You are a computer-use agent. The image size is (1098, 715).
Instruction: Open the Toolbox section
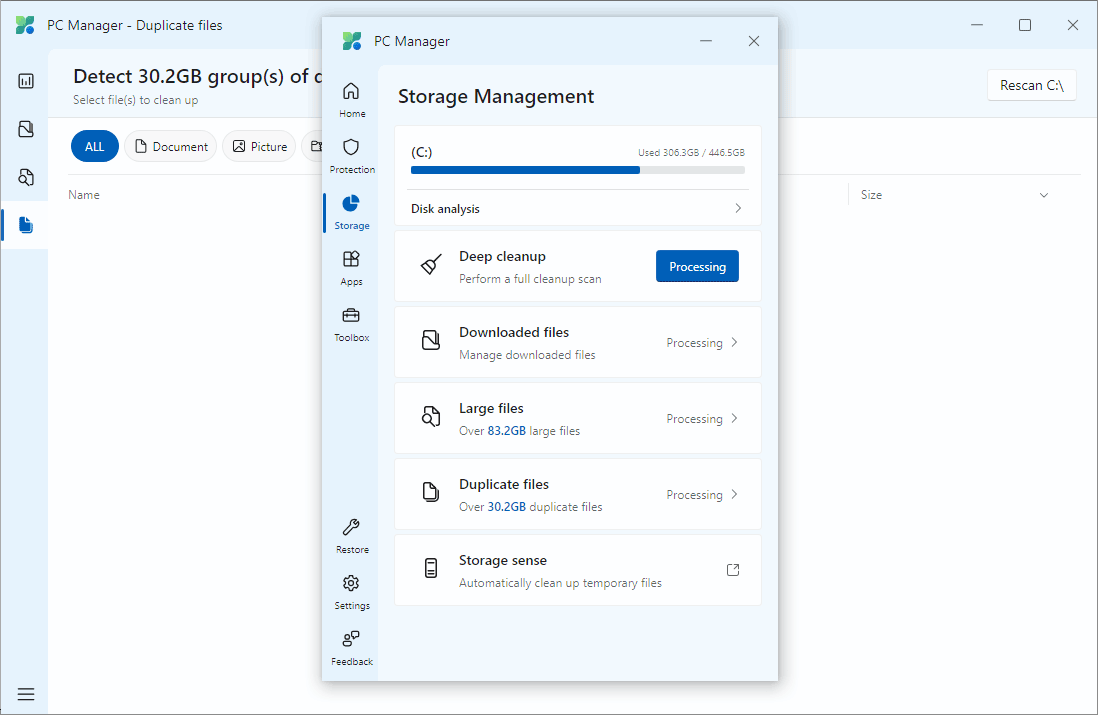352,324
